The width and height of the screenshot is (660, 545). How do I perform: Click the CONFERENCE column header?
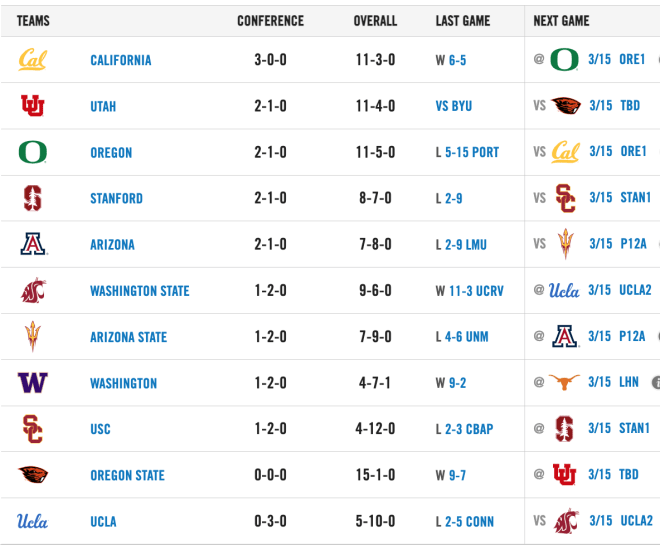click(270, 21)
